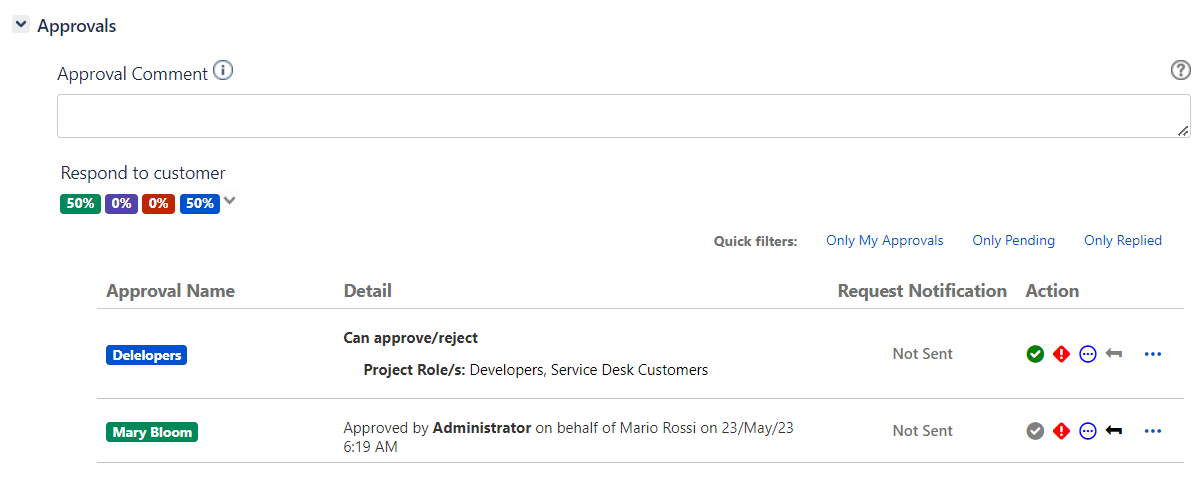Click green approve icon in Delelopers row
This screenshot has width=1192, height=478.
[1035, 354]
